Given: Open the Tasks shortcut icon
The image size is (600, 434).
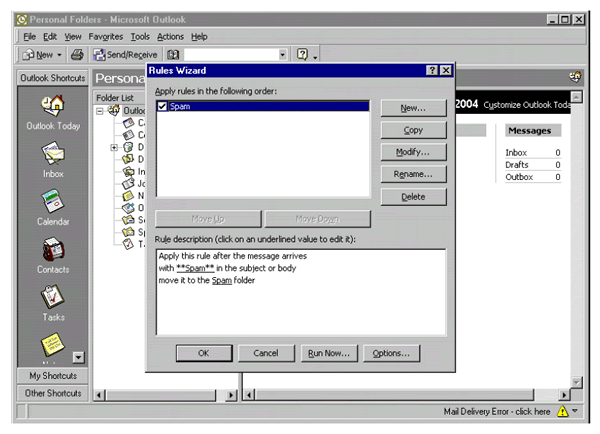Looking at the screenshot, I should (53, 297).
